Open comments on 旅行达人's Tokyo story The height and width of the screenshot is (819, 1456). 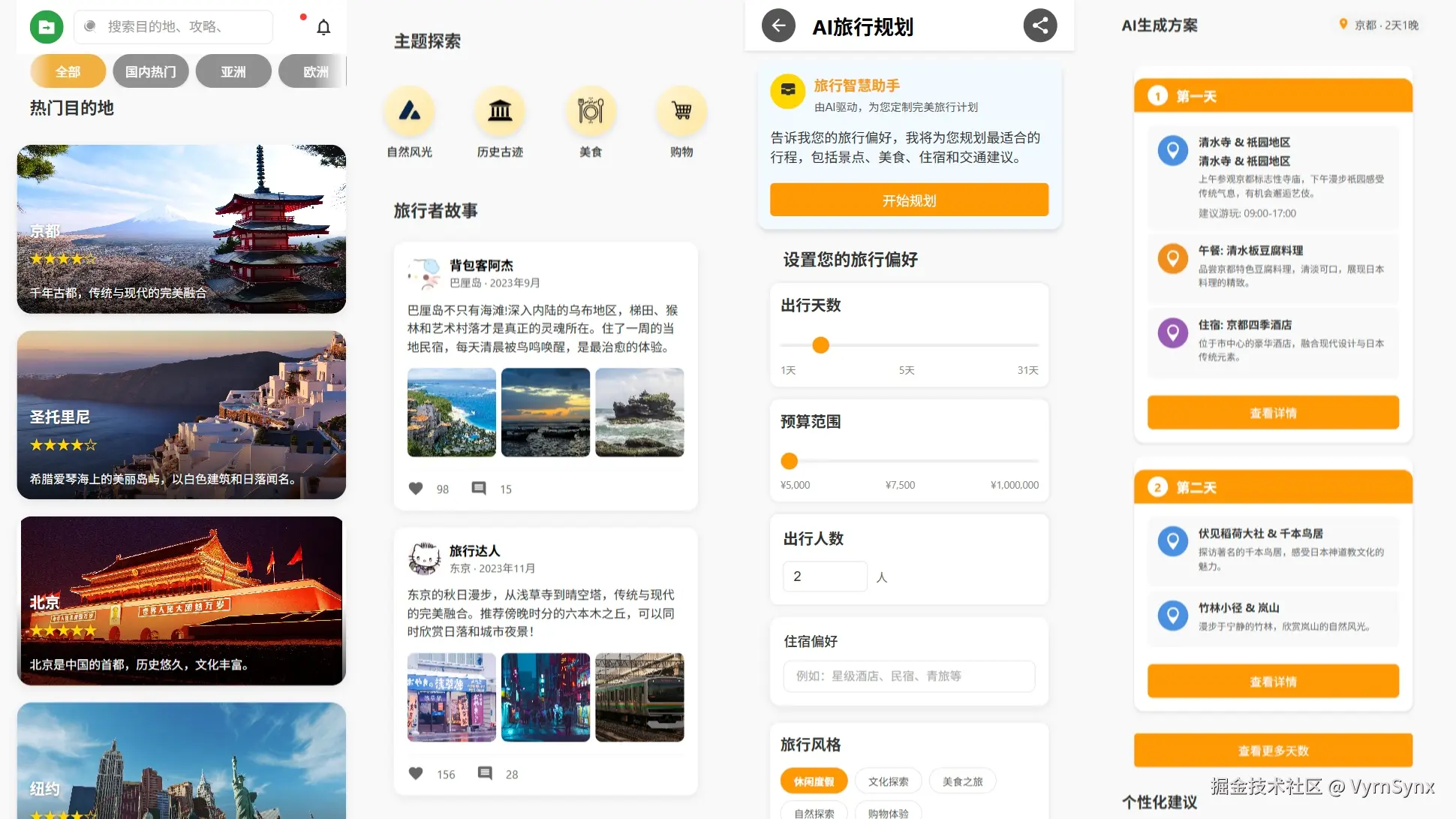coord(486,773)
